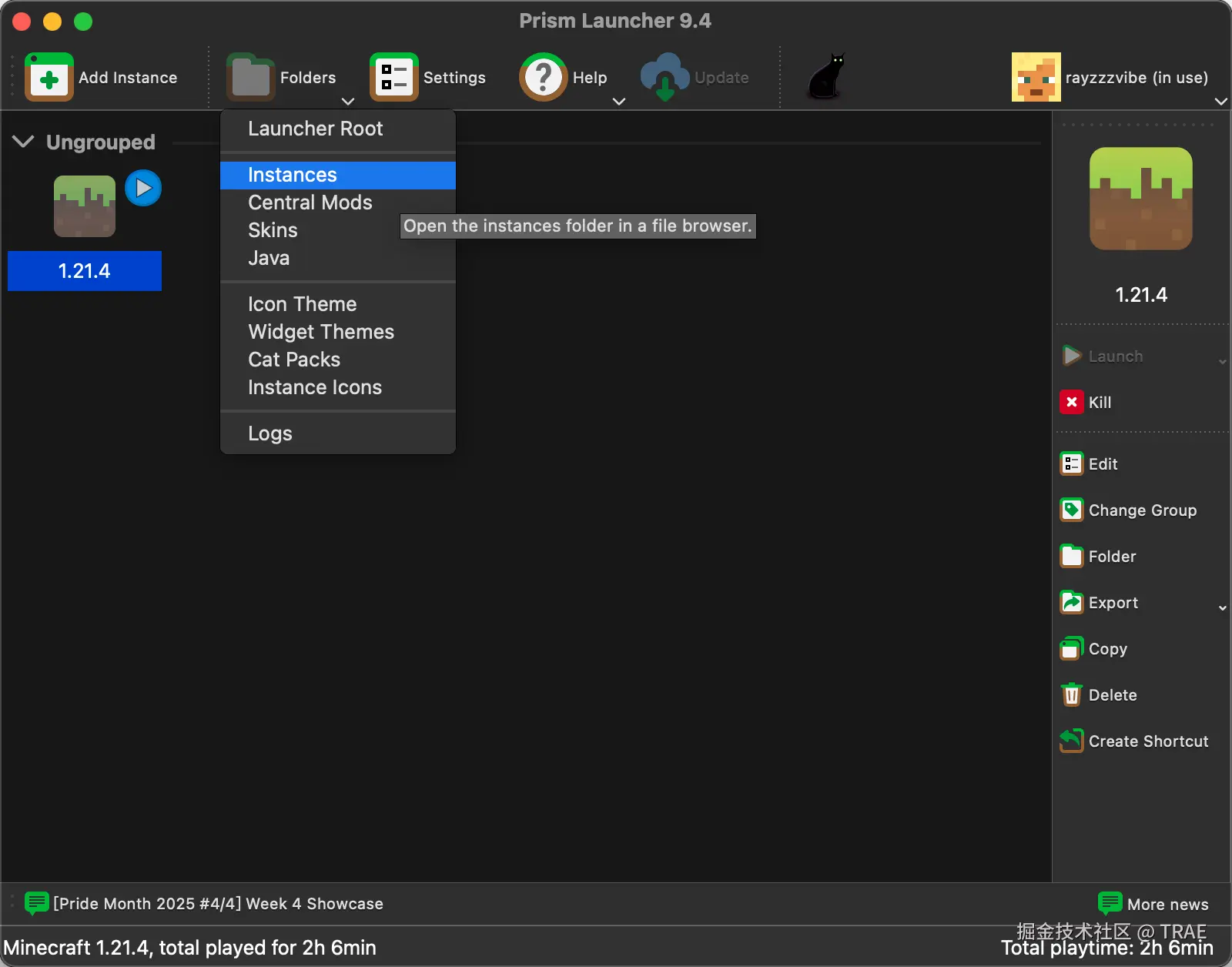The height and width of the screenshot is (967, 1232).
Task: Click the Export arrow icon
Action: coord(1072,602)
